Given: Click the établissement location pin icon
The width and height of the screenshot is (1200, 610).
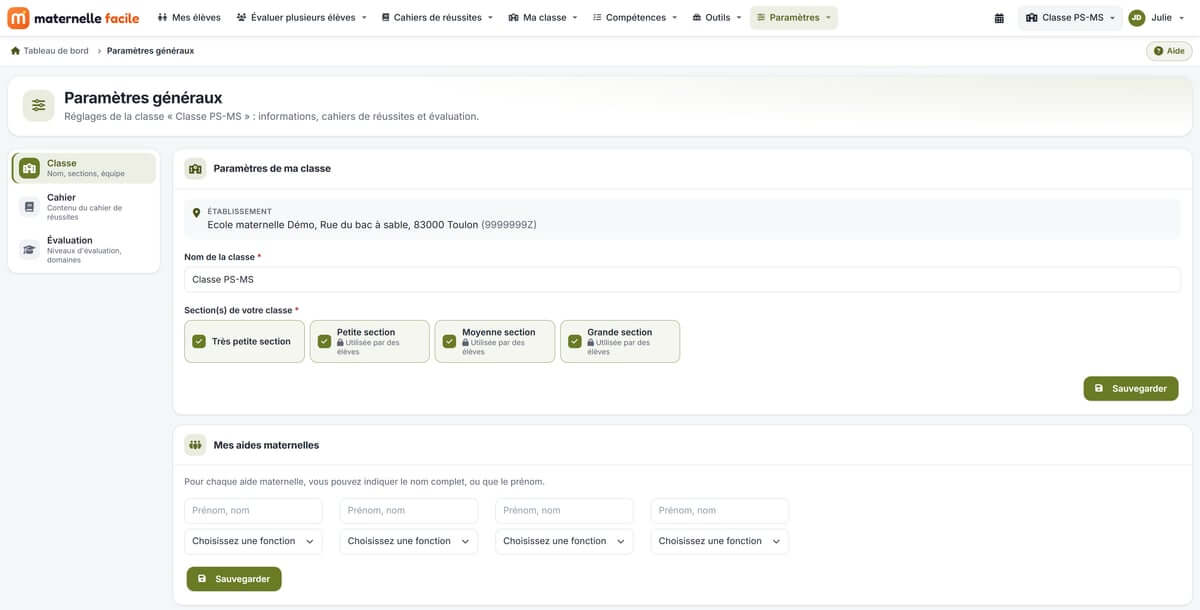Looking at the screenshot, I should (x=196, y=212).
